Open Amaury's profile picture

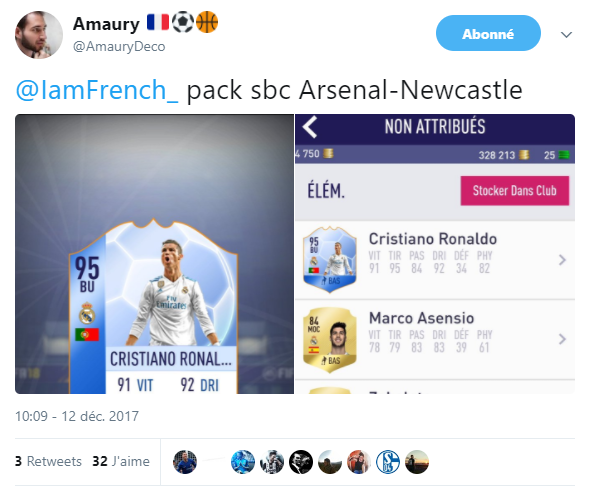(x=39, y=35)
